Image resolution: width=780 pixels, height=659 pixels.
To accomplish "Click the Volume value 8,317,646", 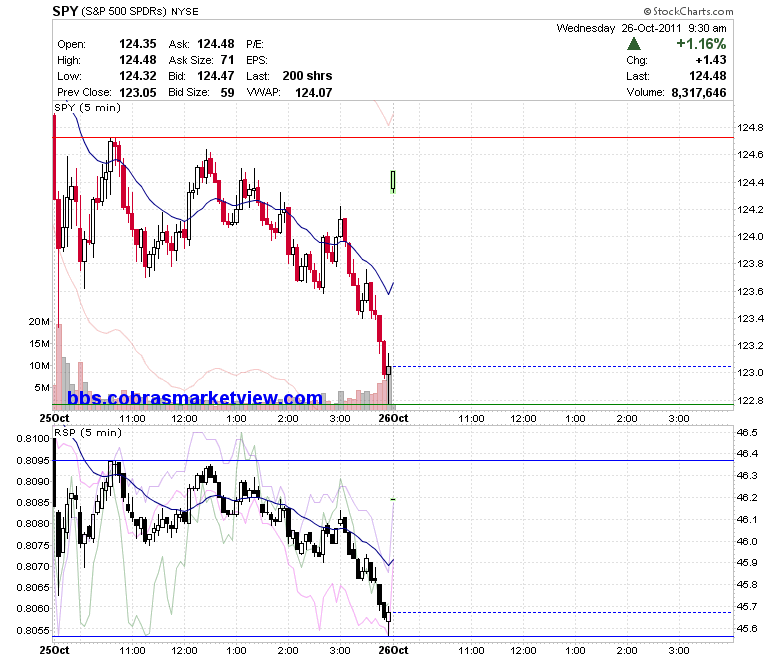I will point(699,93).
